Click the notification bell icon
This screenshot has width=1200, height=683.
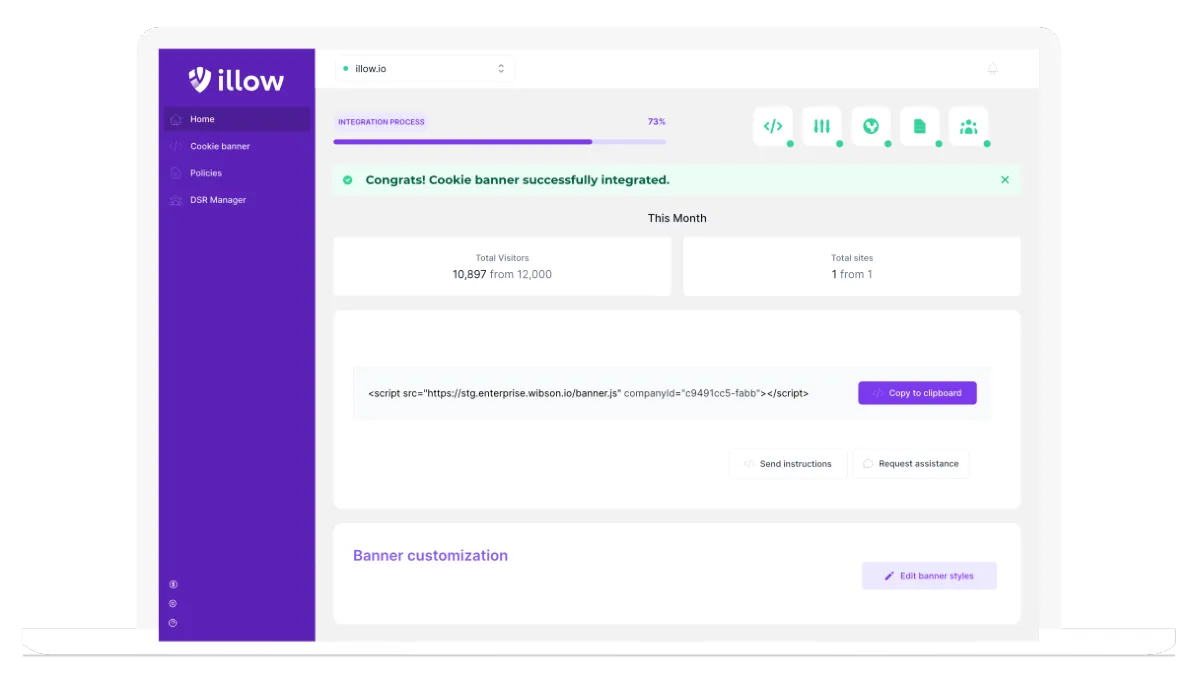pyautogui.click(x=992, y=69)
